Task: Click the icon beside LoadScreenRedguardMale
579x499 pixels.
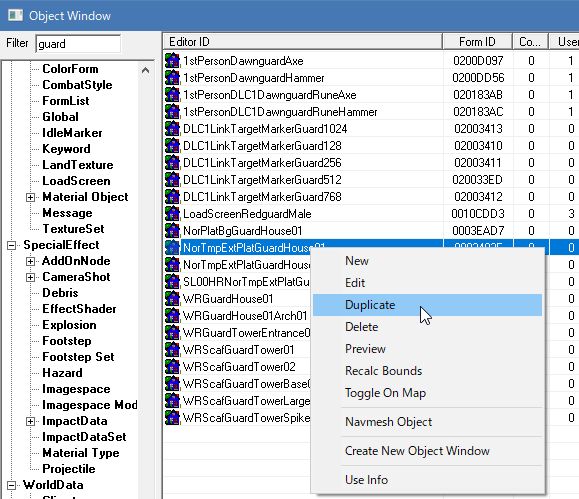Action: point(172,213)
